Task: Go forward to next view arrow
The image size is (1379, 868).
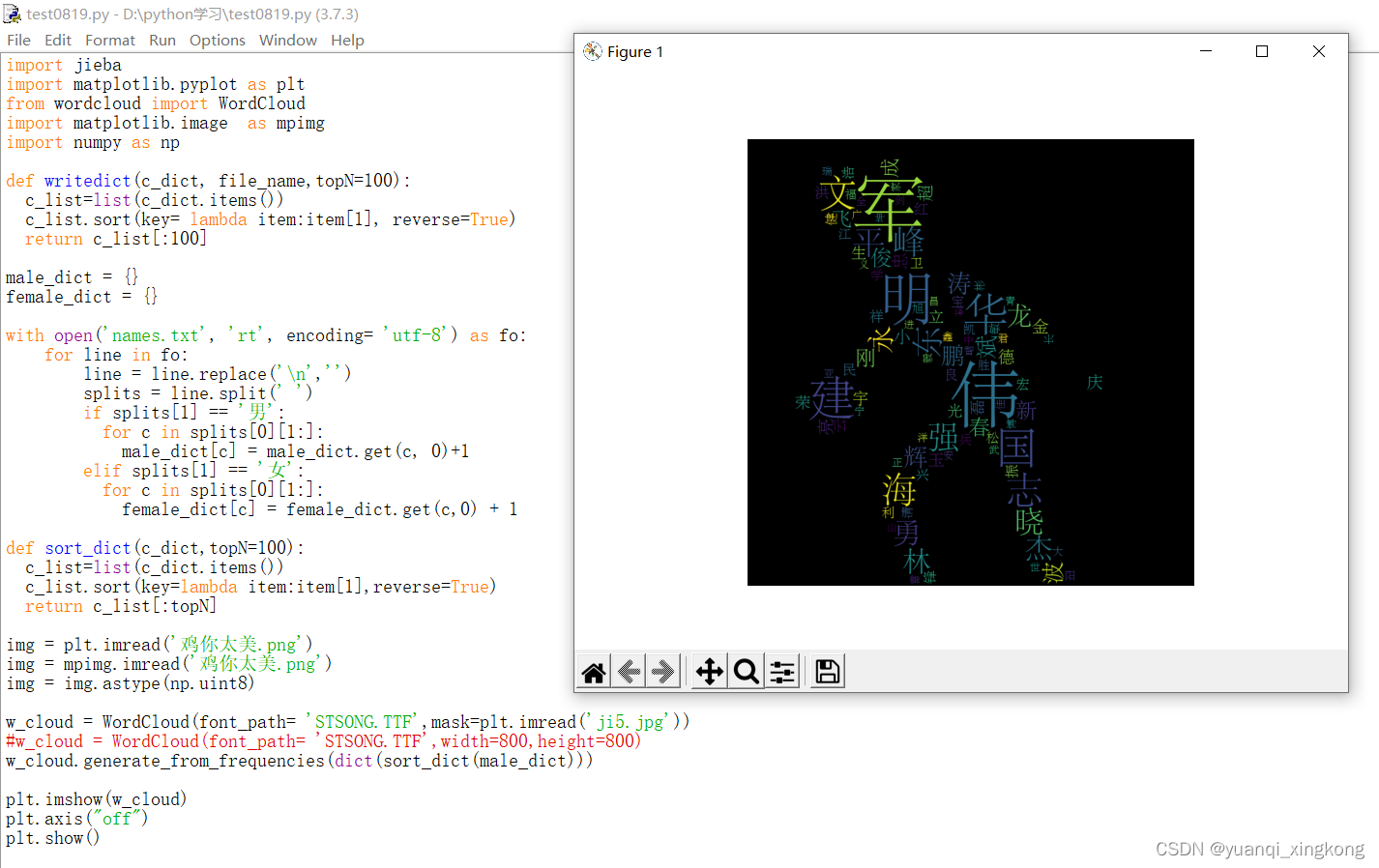Action: click(x=663, y=672)
